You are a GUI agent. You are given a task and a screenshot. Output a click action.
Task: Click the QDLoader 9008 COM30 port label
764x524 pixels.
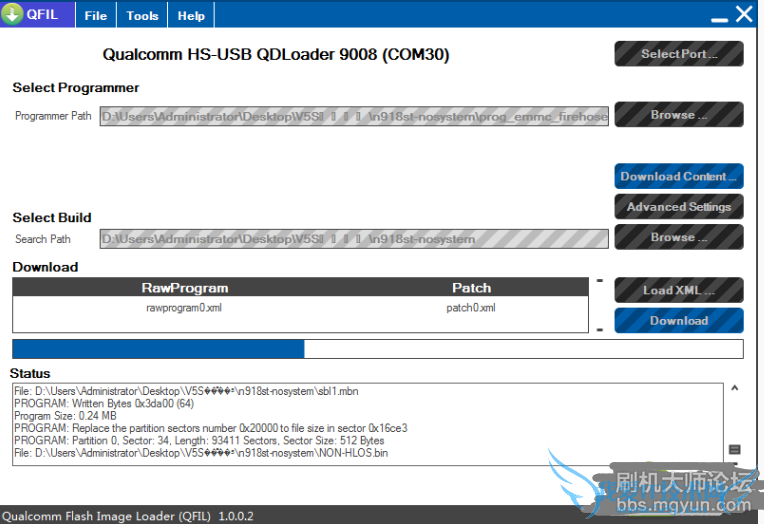pyautogui.click(x=276, y=54)
